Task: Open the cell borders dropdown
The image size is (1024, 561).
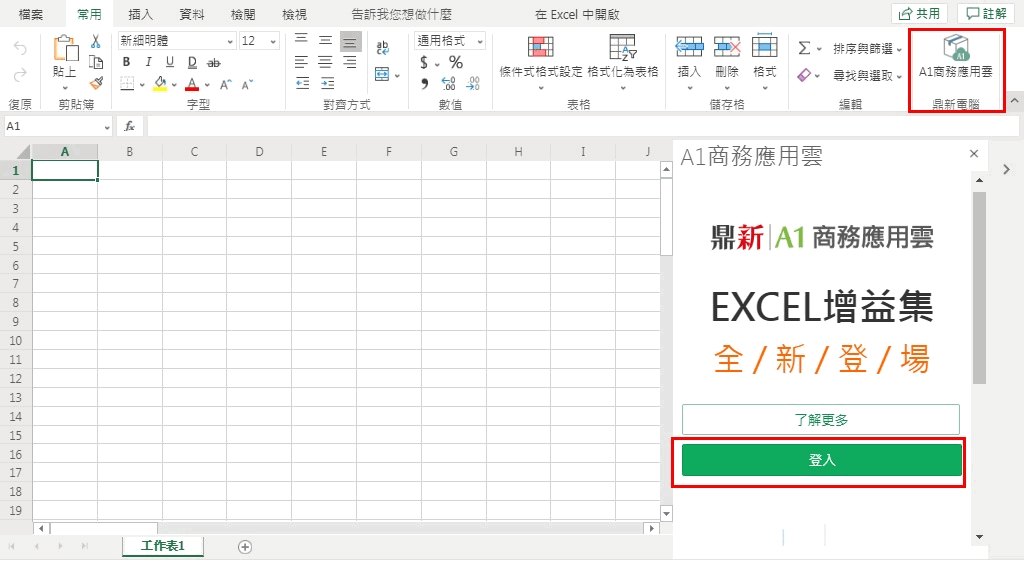Action: 142,84
